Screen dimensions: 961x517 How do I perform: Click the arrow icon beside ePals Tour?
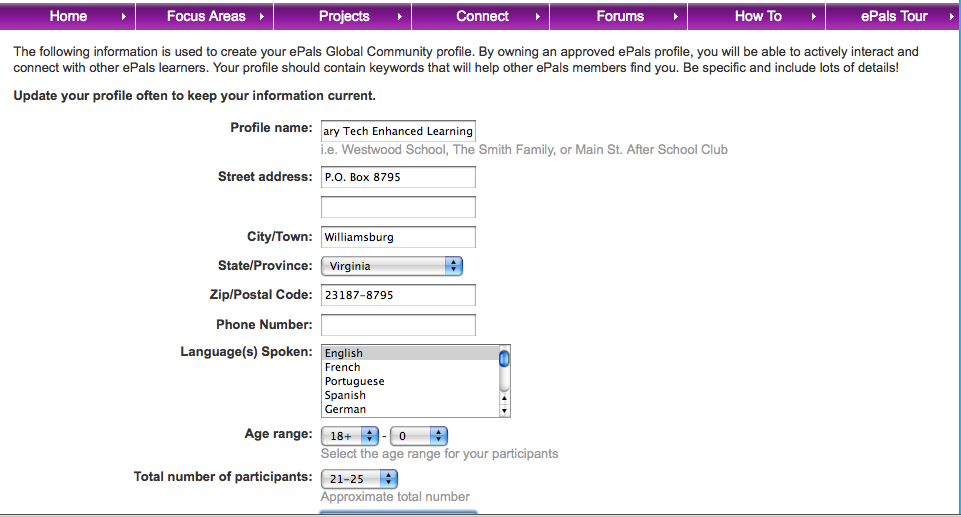pos(951,17)
